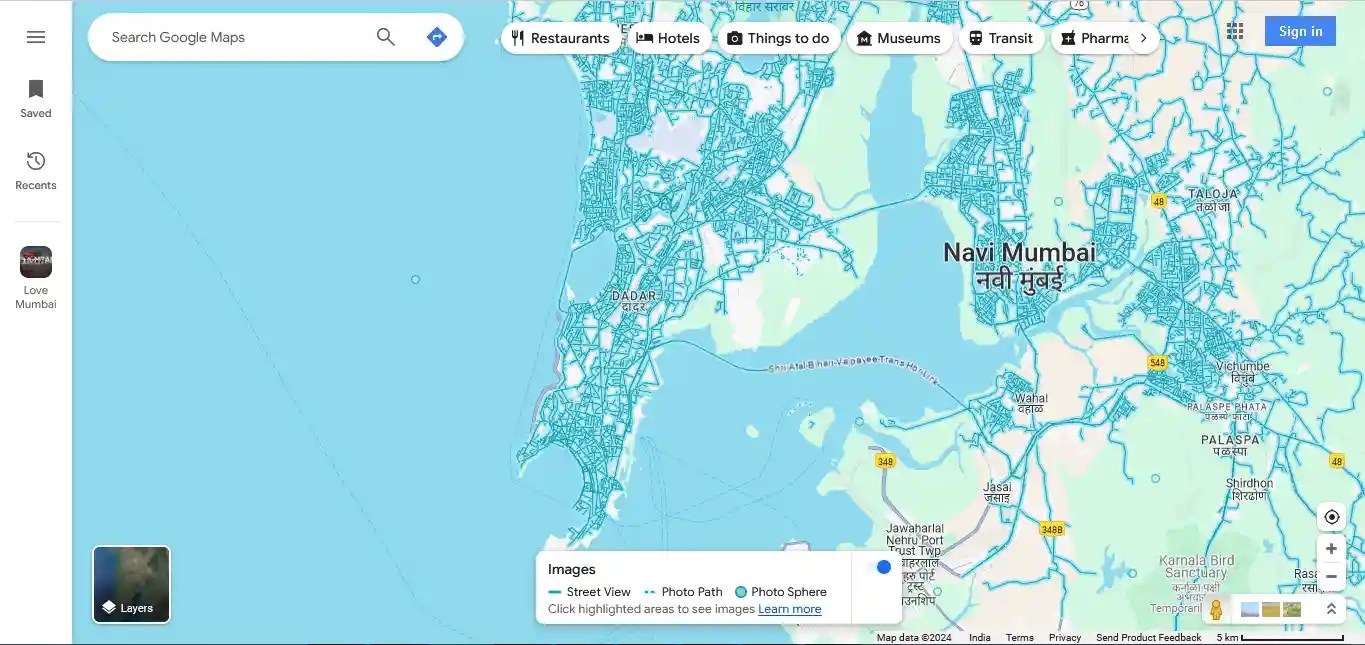
Task: Select the Hotels category chip
Action: (669, 38)
